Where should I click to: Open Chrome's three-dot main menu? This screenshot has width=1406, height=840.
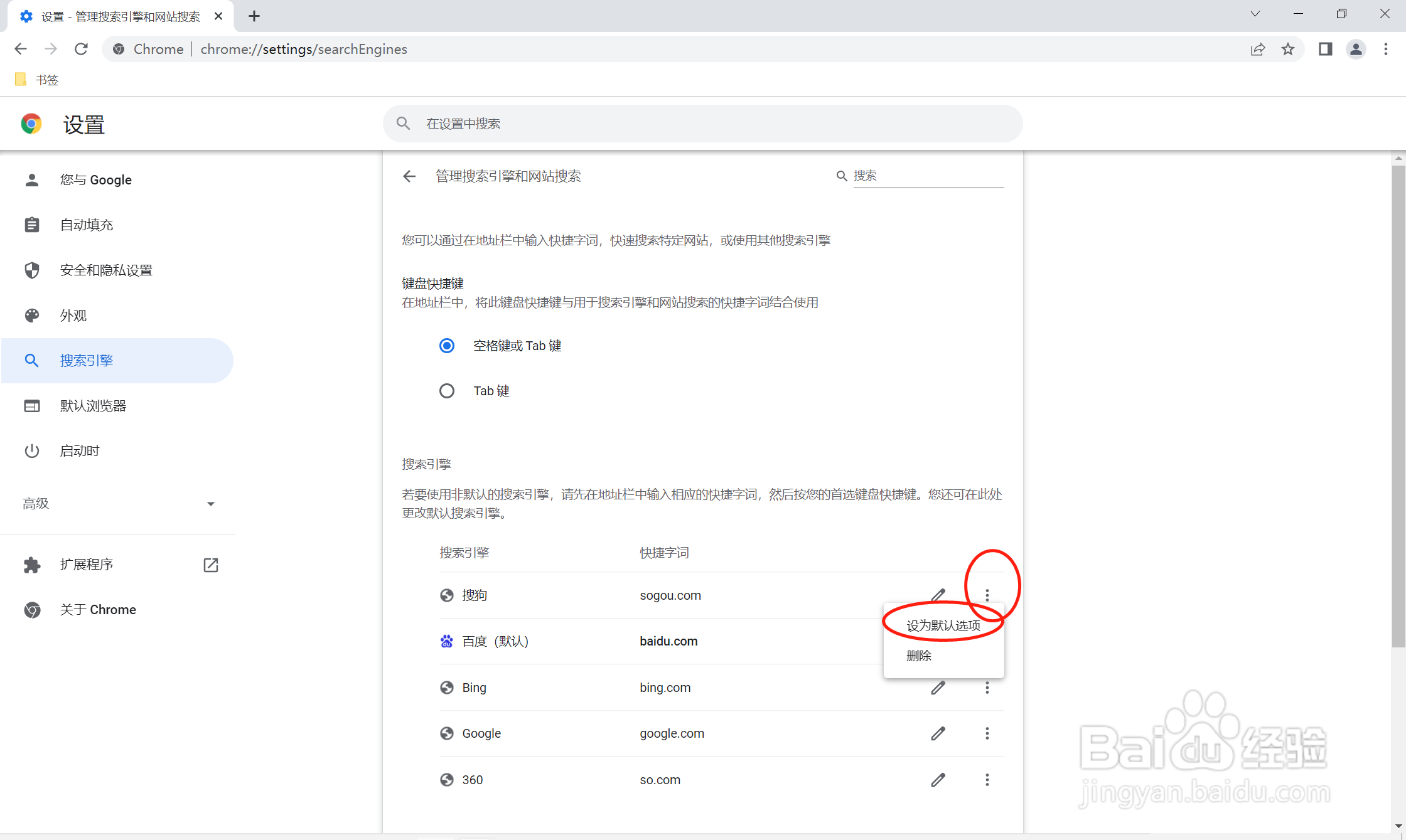click(x=1386, y=49)
